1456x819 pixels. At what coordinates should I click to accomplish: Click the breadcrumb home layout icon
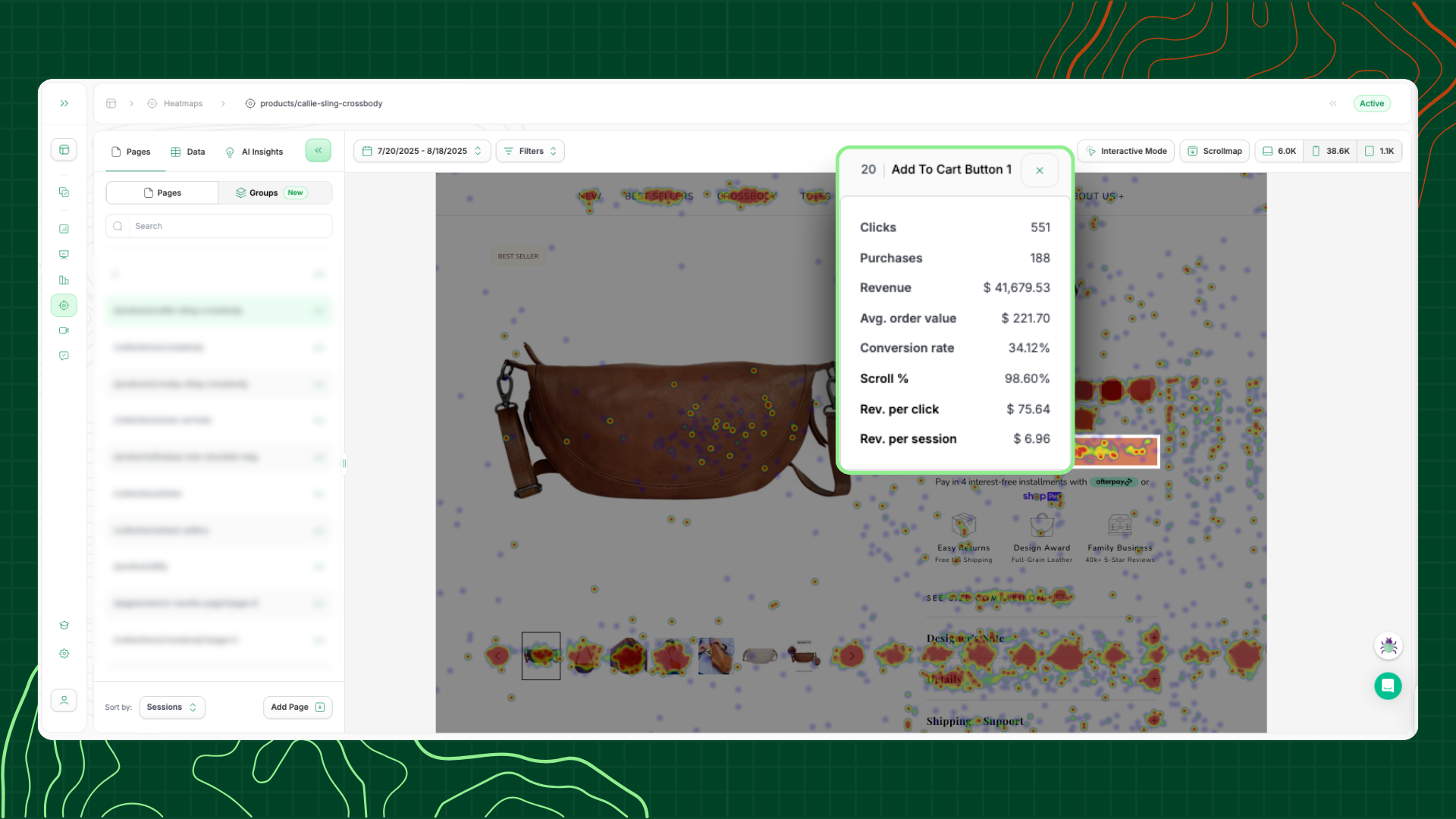[x=111, y=103]
